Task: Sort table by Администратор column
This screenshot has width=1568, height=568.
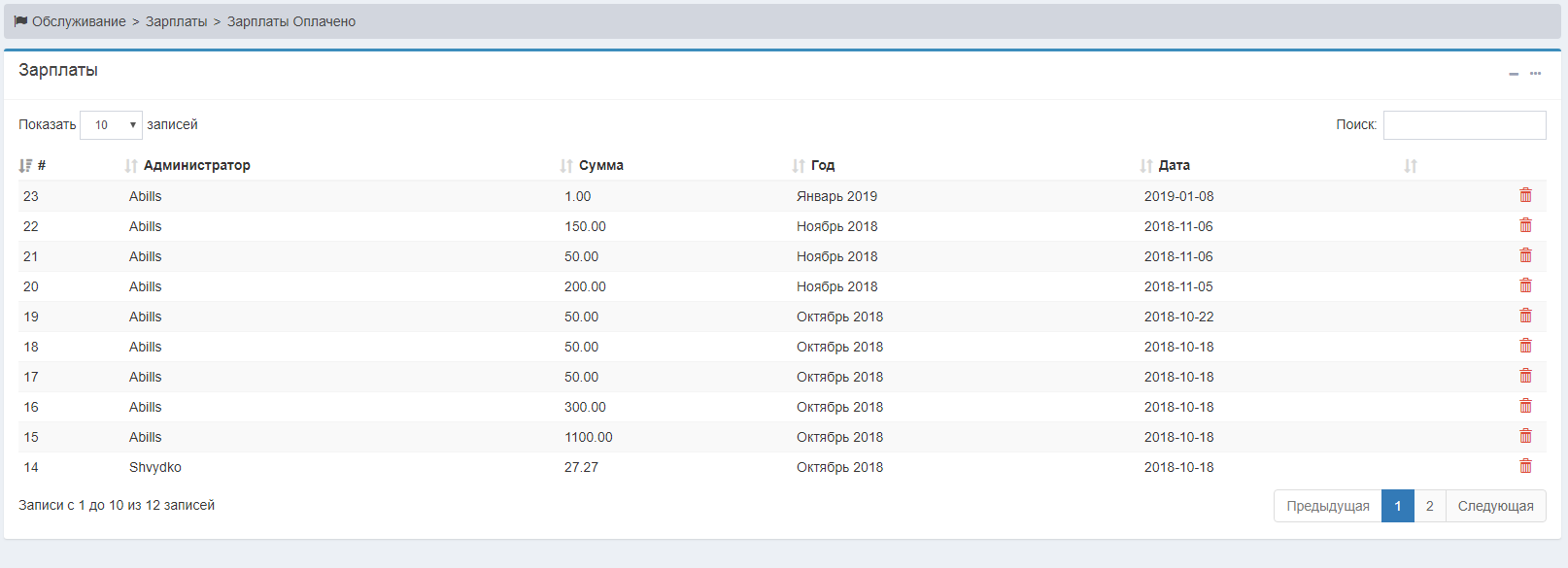Action: tap(196, 165)
